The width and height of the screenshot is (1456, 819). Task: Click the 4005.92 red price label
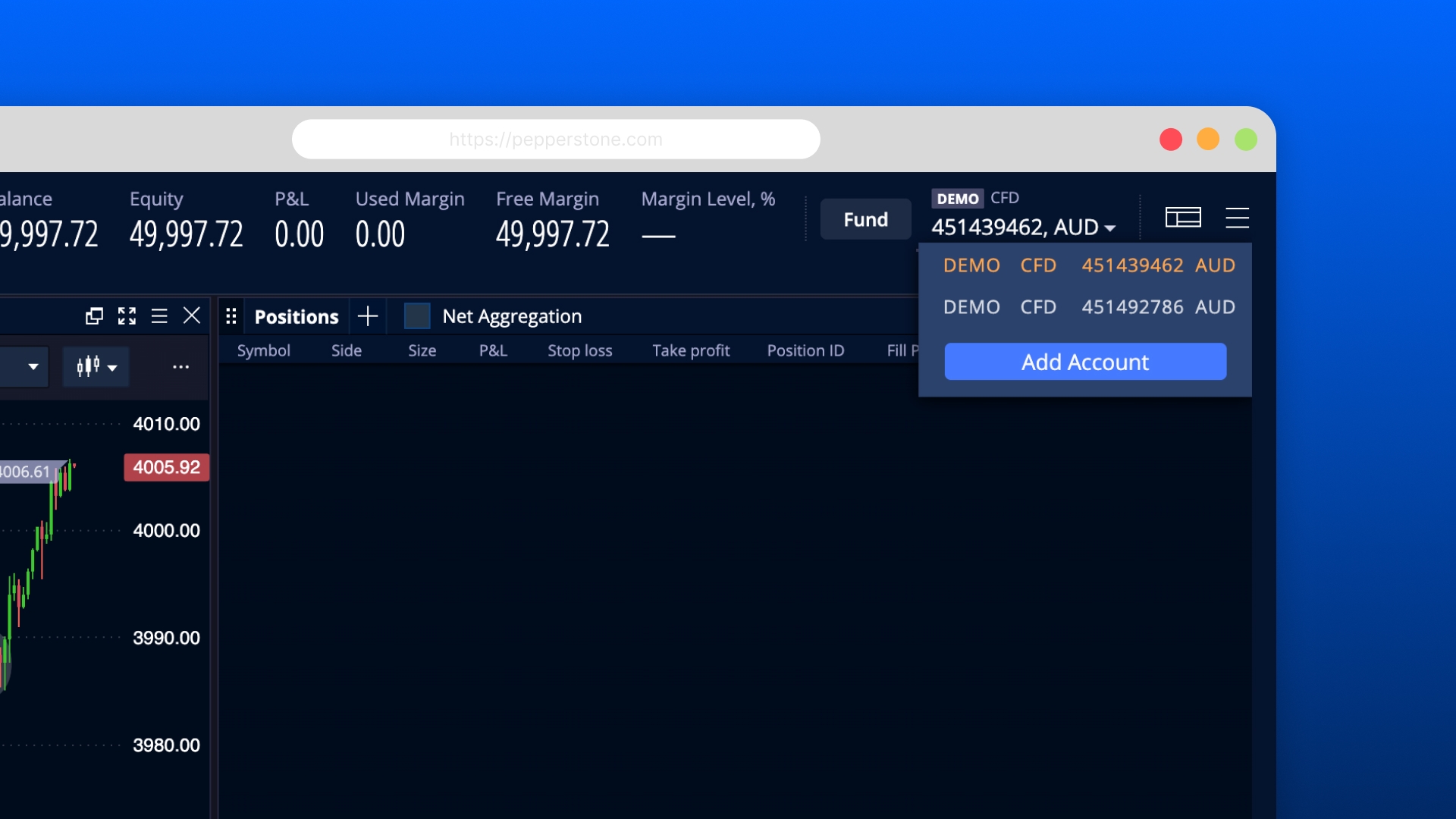point(167,467)
